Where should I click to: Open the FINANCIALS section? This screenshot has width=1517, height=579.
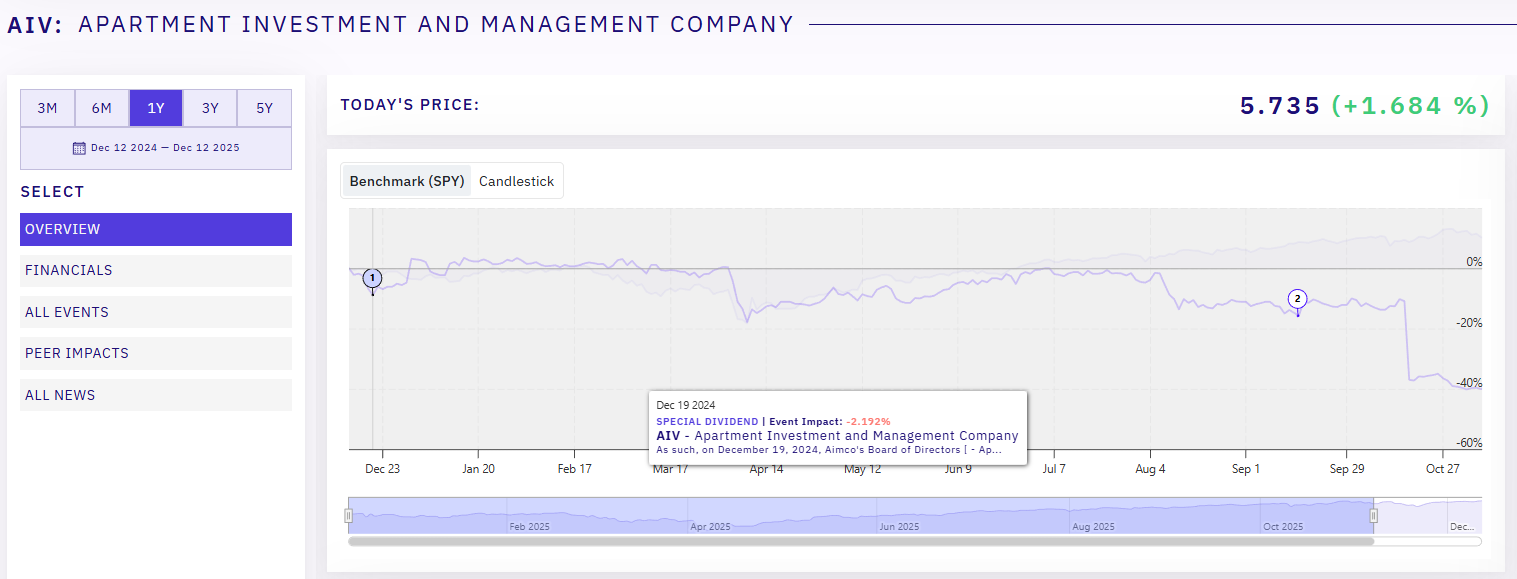point(156,270)
